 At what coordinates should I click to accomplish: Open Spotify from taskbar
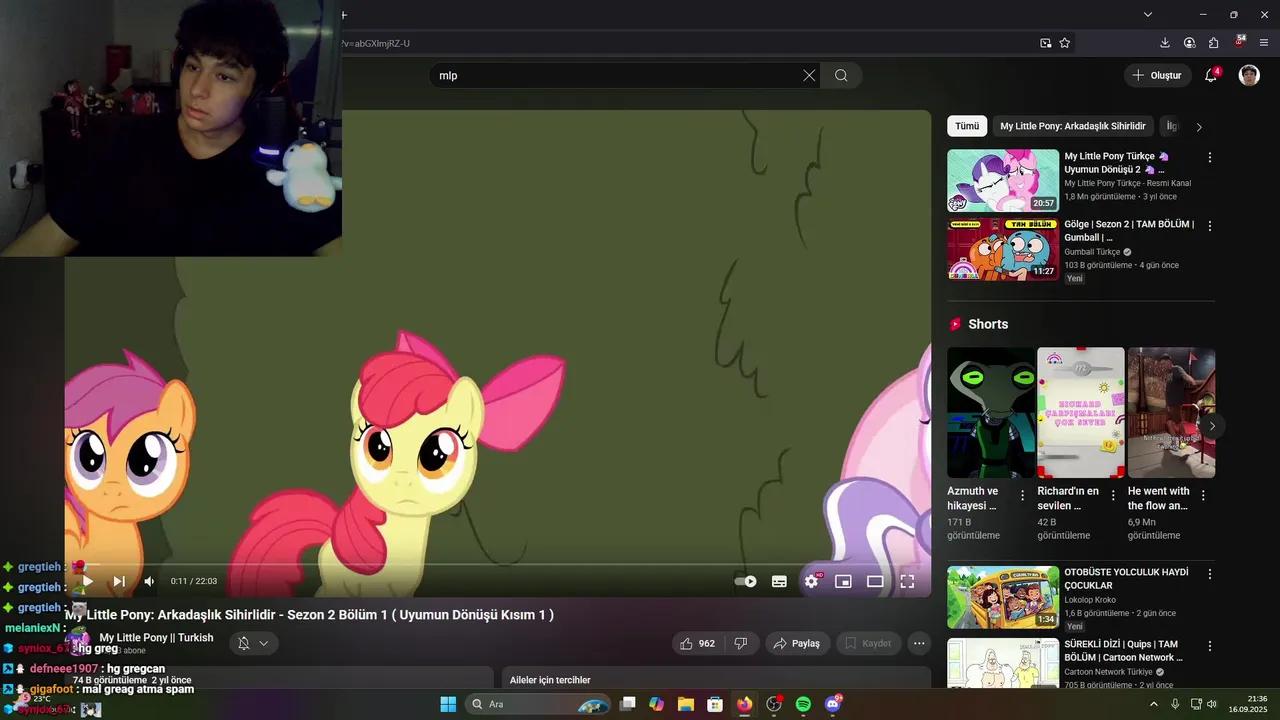(803, 704)
